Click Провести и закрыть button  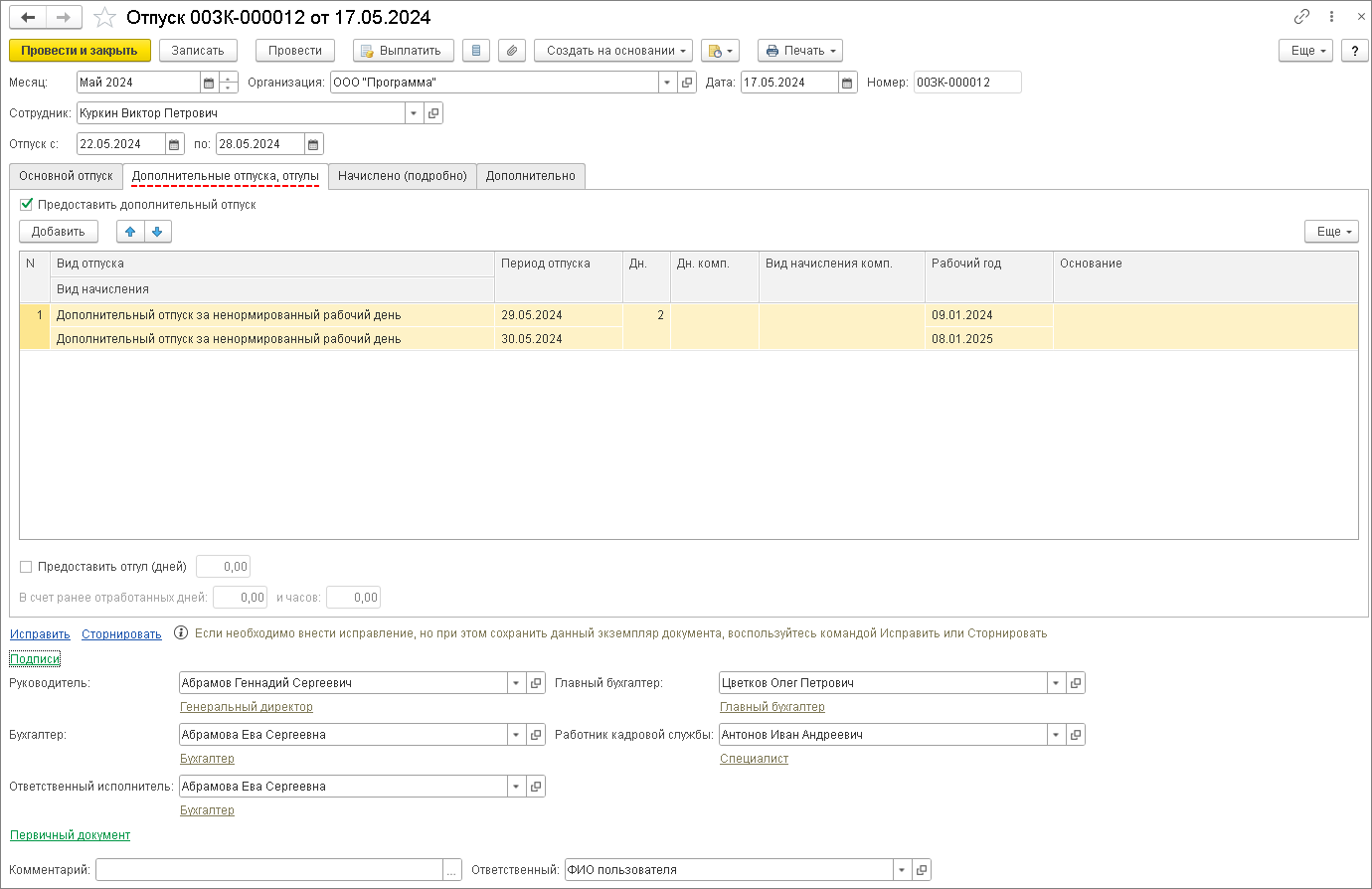pos(80,51)
